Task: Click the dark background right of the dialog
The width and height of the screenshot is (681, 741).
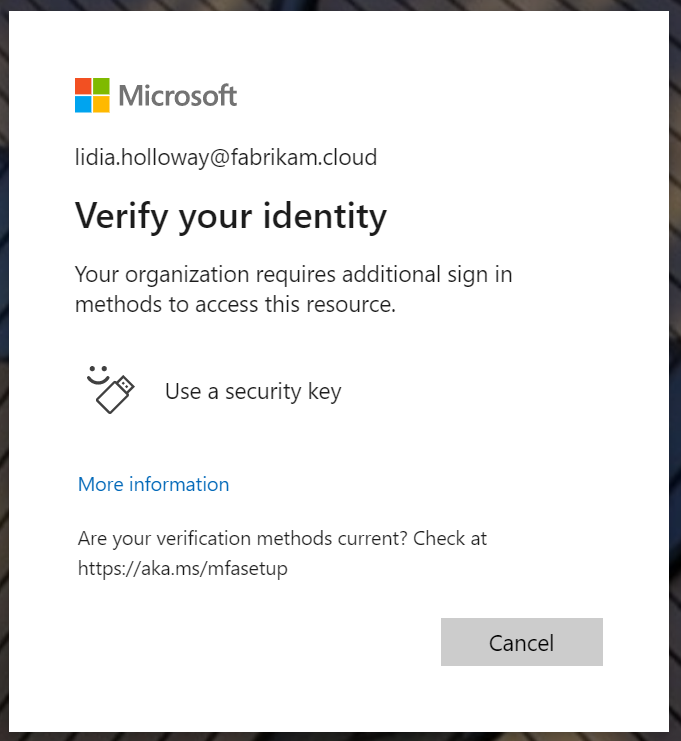Action: 675,370
